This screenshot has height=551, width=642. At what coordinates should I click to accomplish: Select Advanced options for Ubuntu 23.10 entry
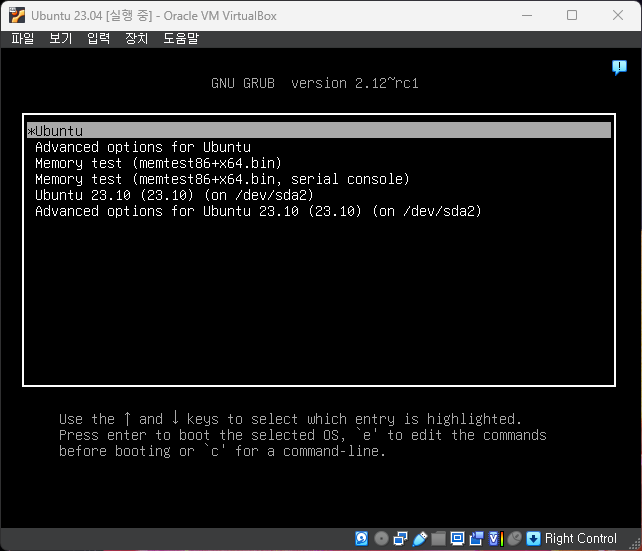(x=258, y=211)
